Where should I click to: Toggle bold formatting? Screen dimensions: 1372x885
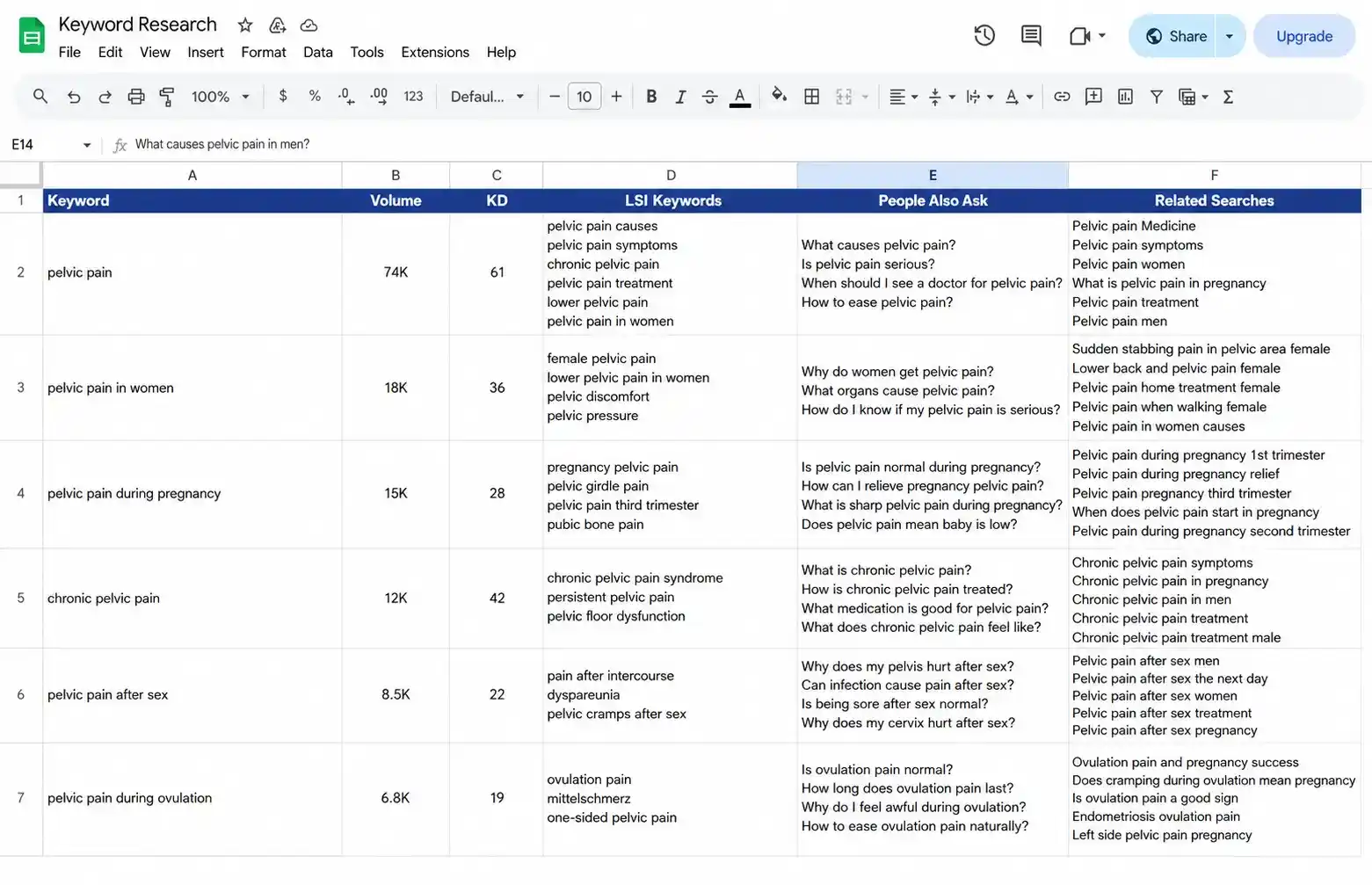coord(651,97)
